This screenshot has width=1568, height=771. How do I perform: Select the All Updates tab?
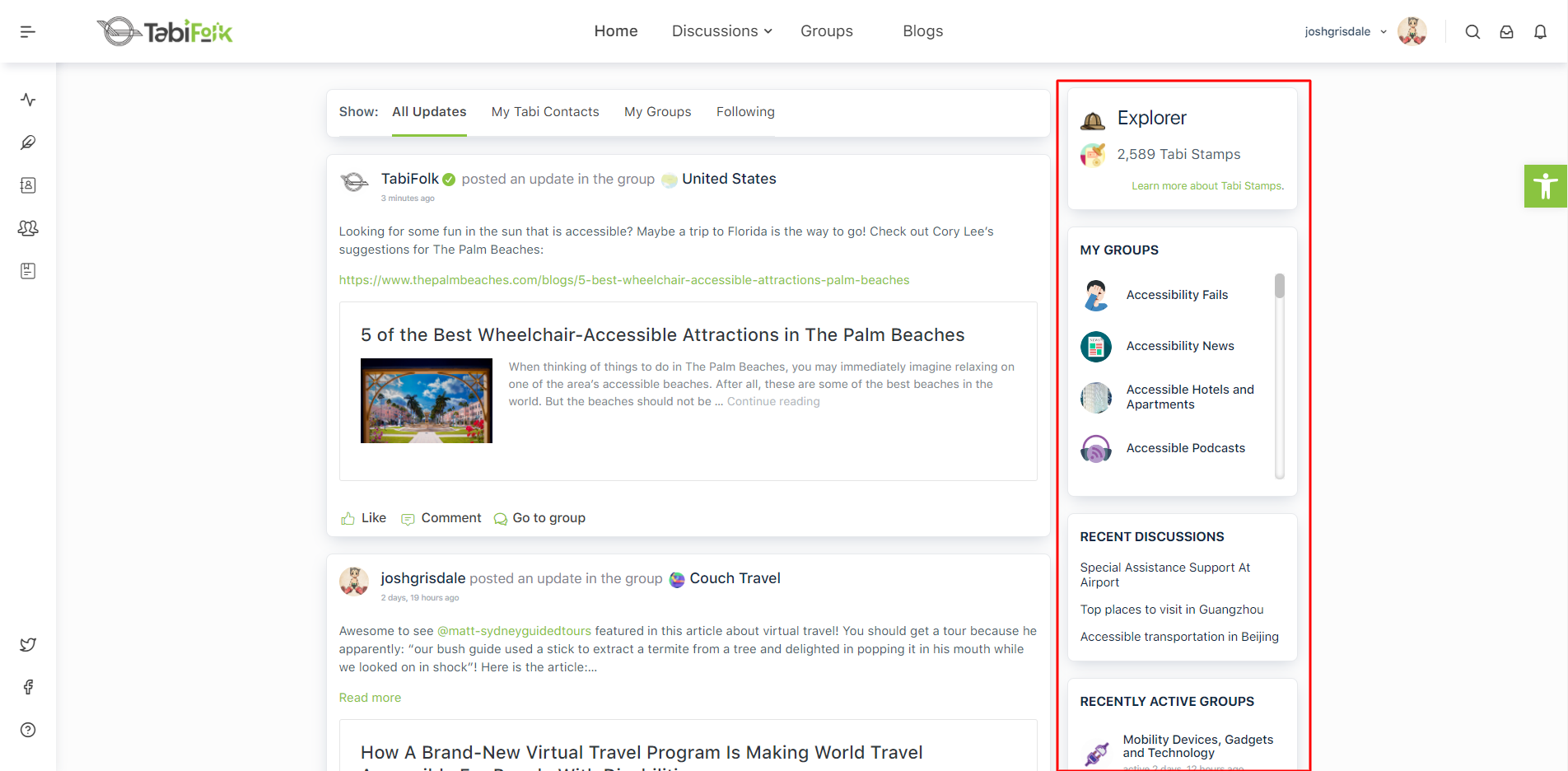point(429,112)
